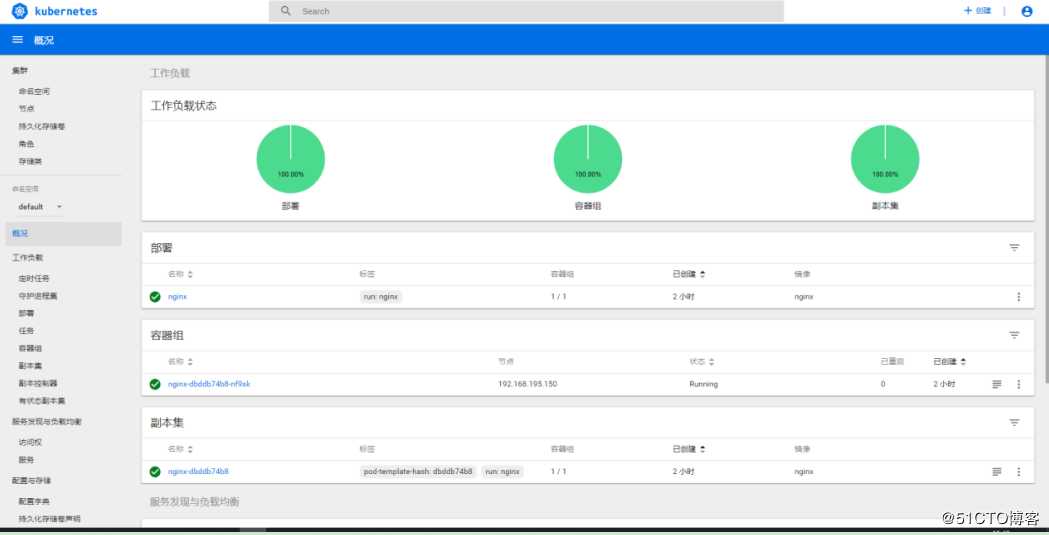Click green status icon of nginx deployment

pos(155,297)
